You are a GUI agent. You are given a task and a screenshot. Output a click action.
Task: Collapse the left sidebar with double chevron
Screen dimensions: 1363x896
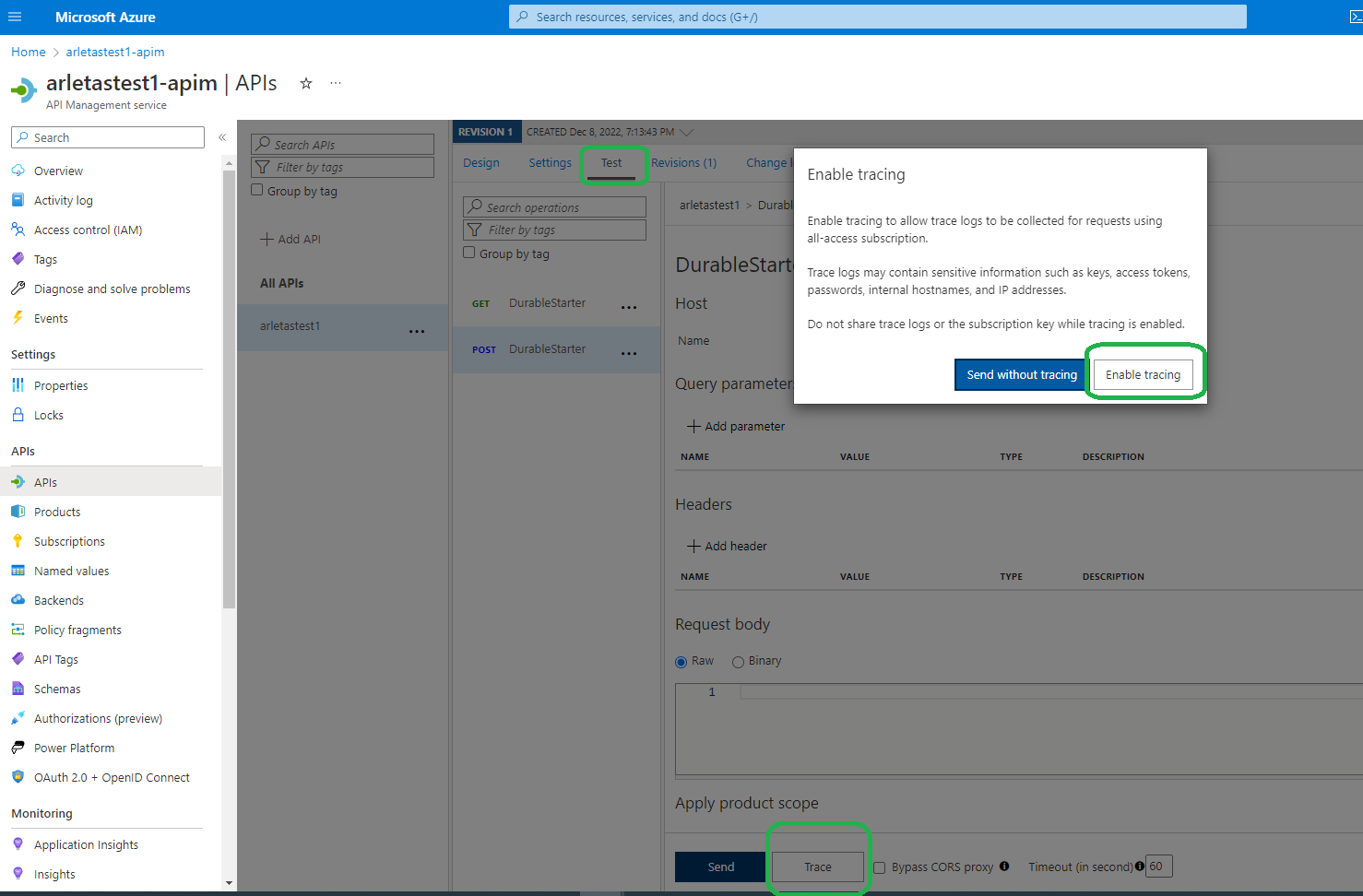coord(222,137)
